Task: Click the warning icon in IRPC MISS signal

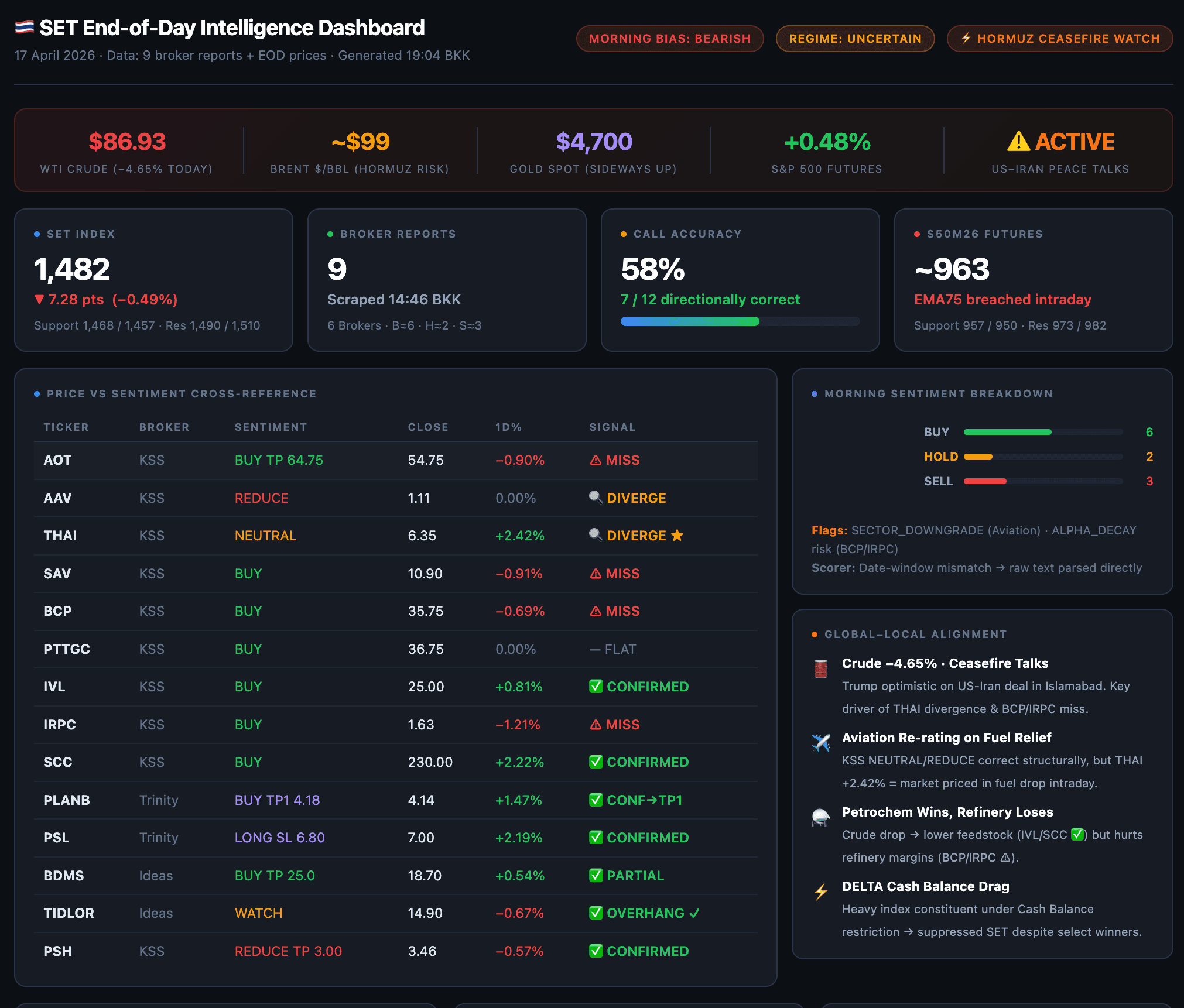Action: point(596,725)
